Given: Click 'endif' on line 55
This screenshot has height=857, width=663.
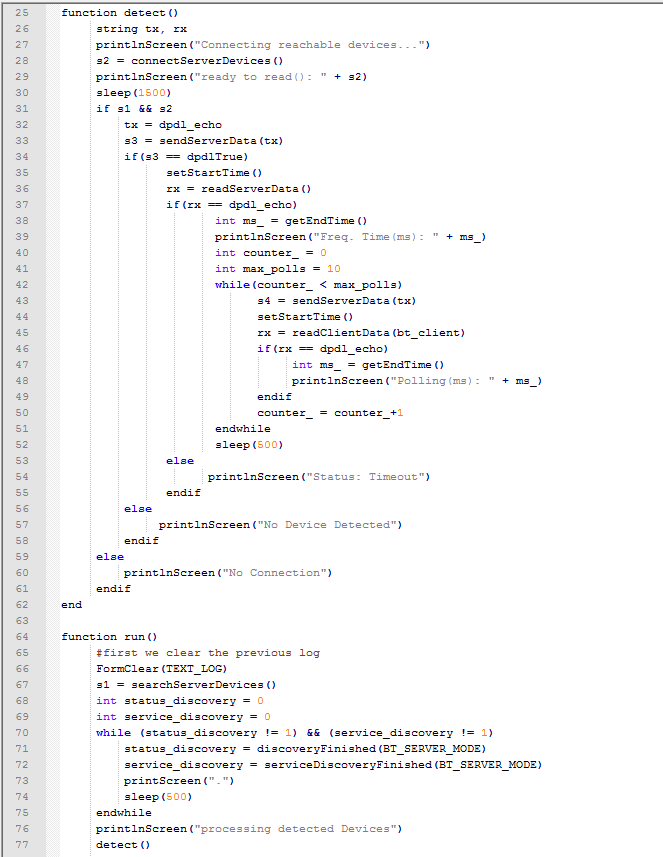Looking at the screenshot, I should tap(183, 493).
